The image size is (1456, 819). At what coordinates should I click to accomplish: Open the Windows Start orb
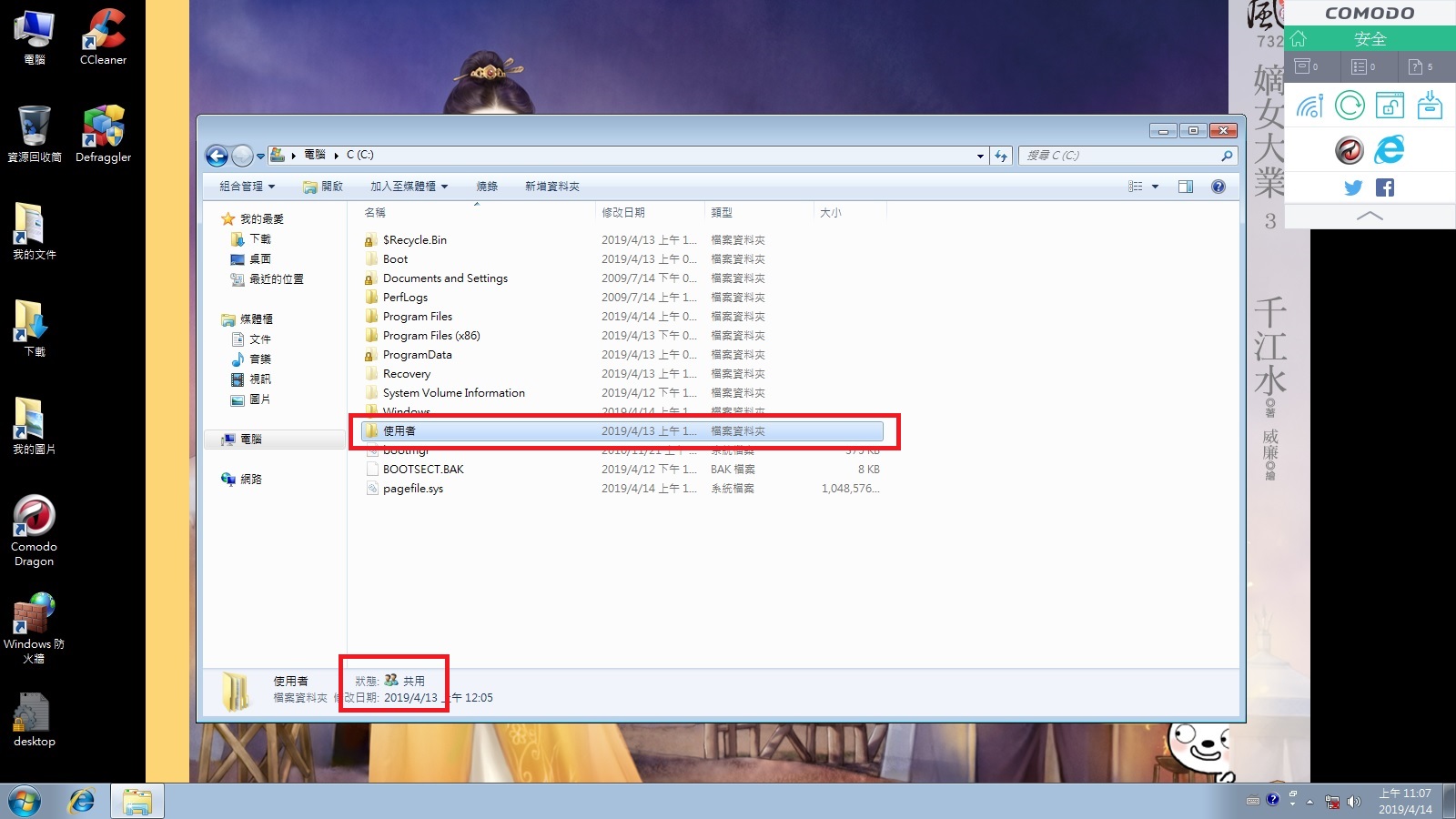25,802
